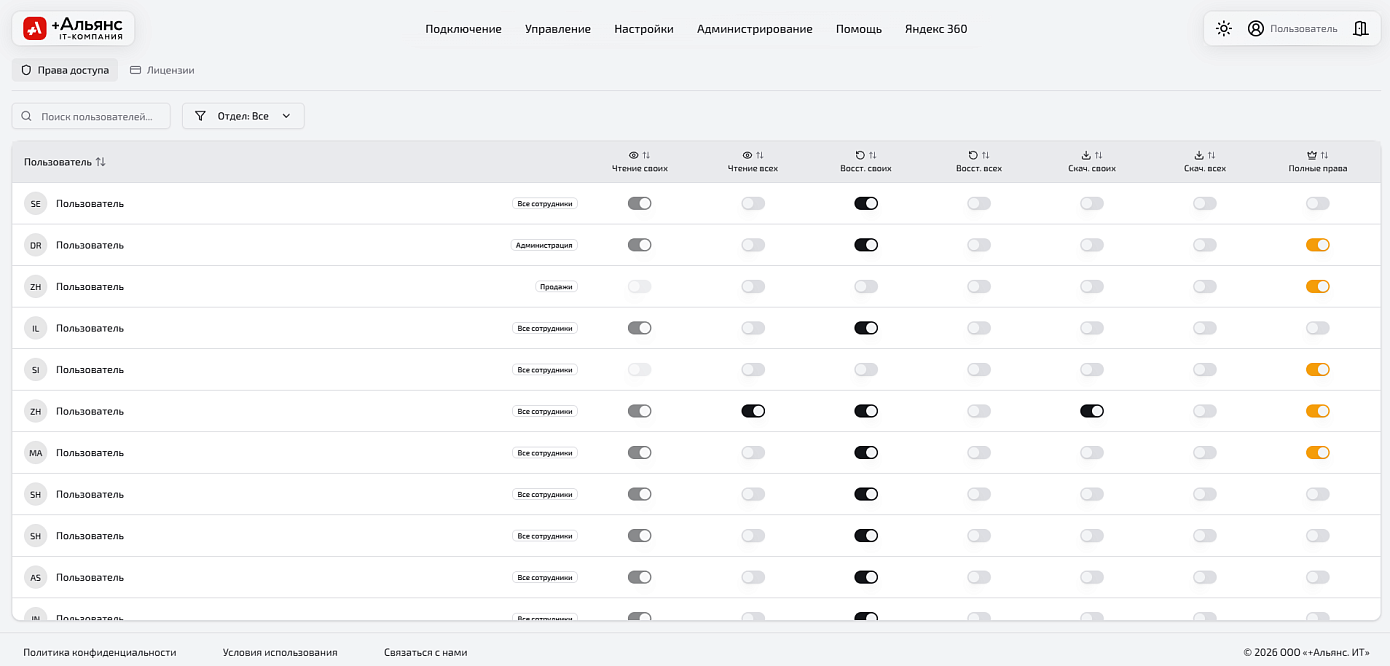The width and height of the screenshot is (1390, 666).
Task: Click the +Альянс red logo icon
Action: point(35,29)
